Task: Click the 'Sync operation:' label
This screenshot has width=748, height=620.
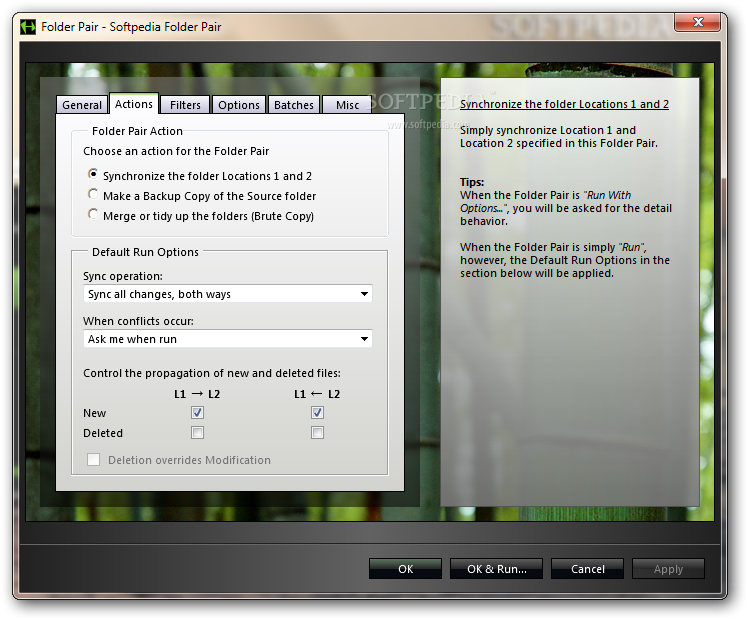Action: 123,276
